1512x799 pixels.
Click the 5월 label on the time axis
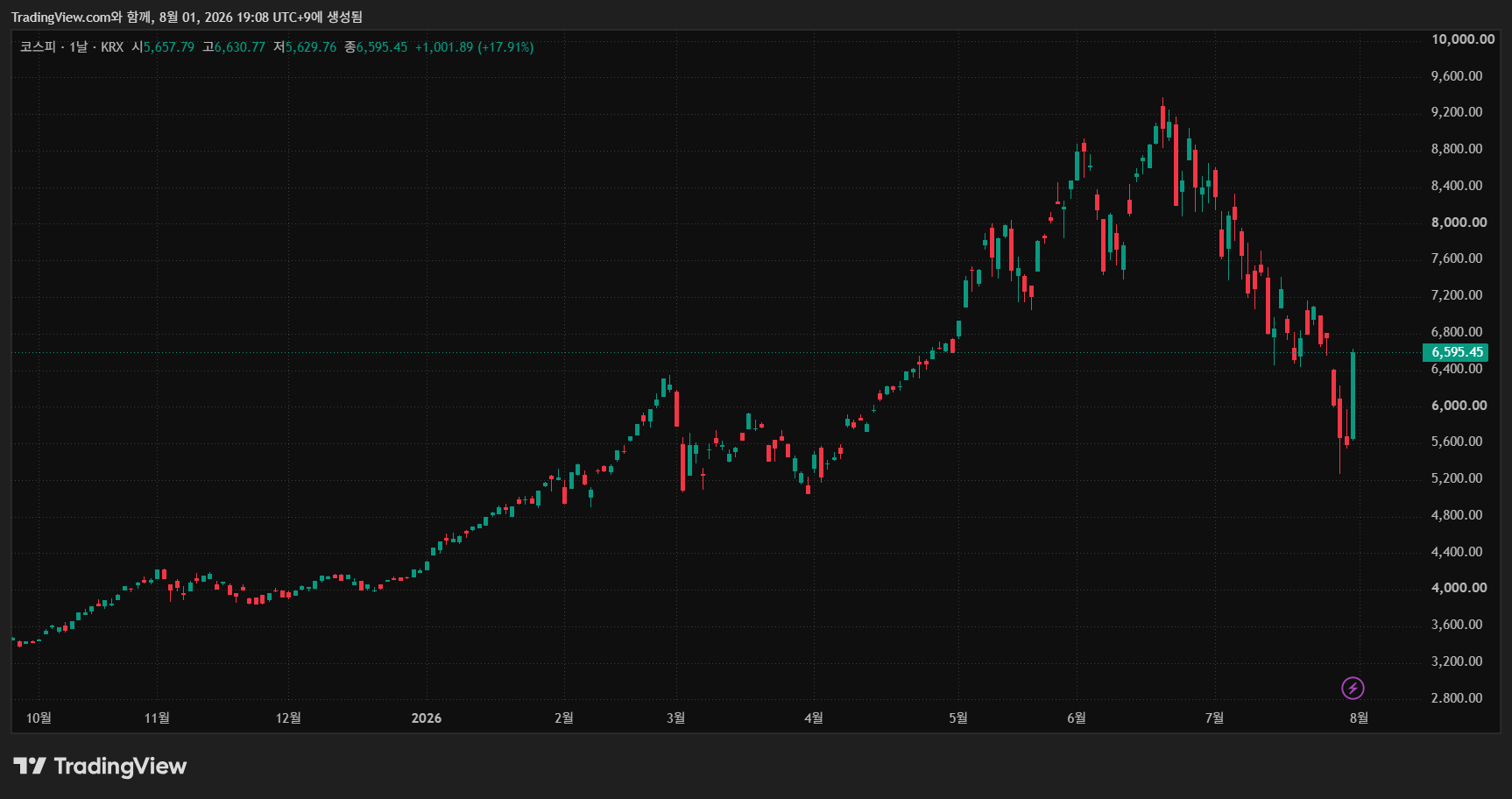pos(958,718)
